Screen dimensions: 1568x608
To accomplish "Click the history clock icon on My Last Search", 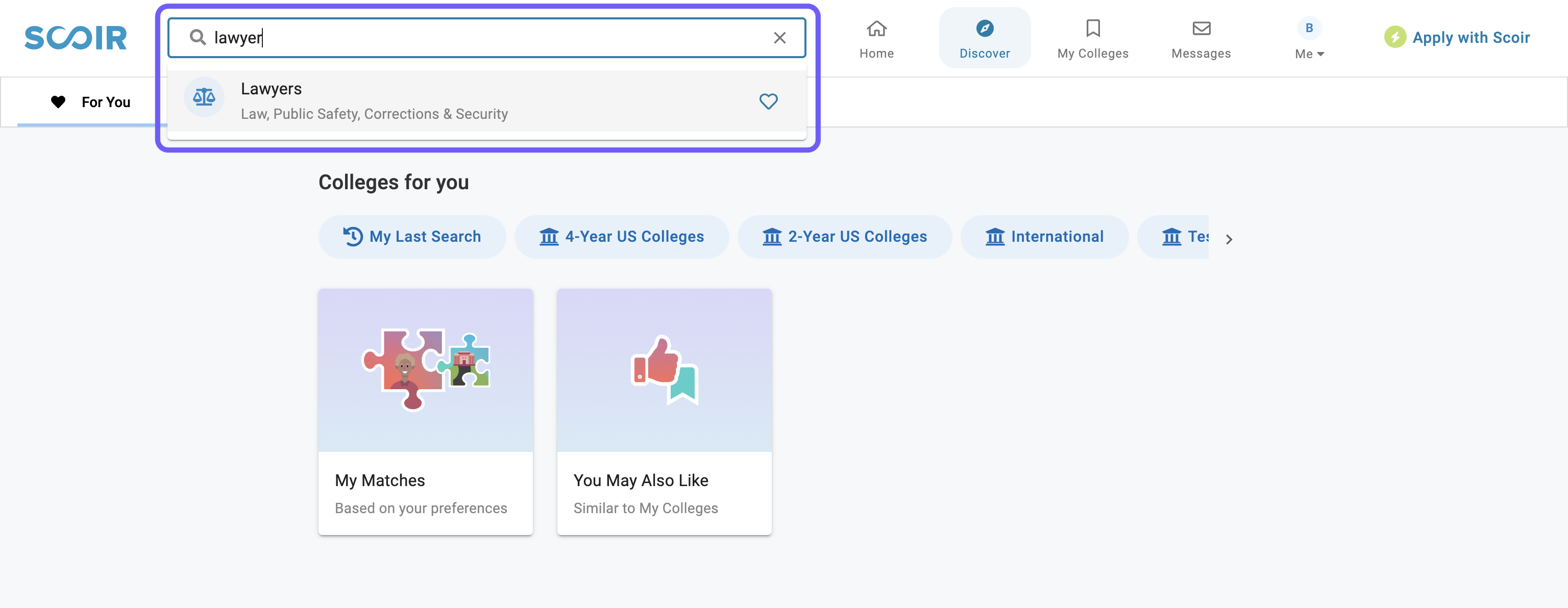I will [x=352, y=237].
